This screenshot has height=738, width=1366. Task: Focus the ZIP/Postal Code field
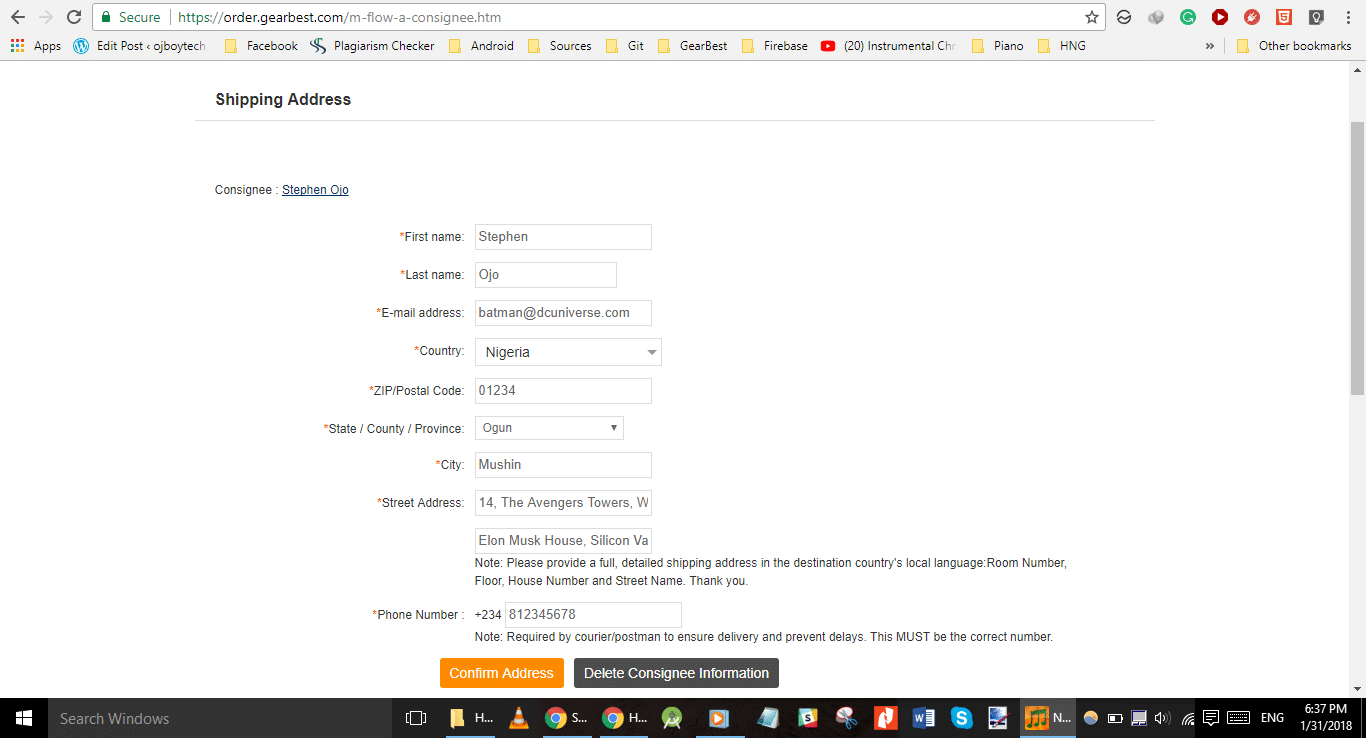pyautogui.click(x=563, y=390)
